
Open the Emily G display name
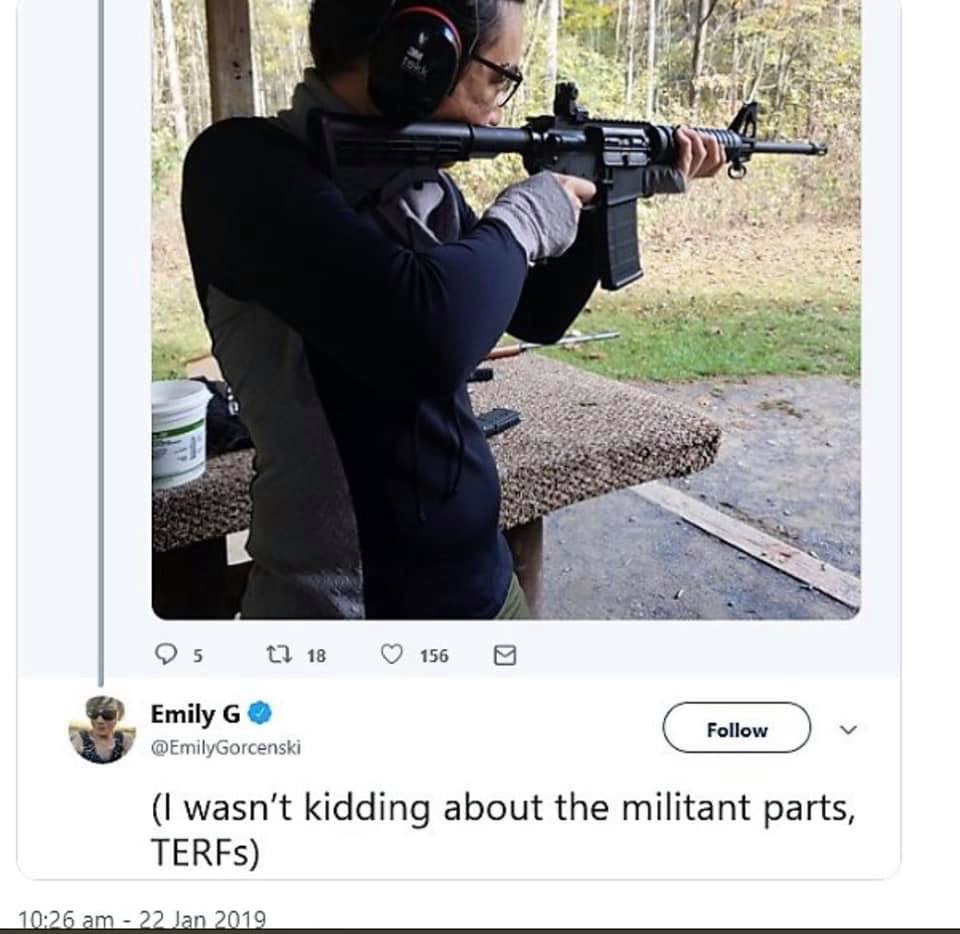195,714
